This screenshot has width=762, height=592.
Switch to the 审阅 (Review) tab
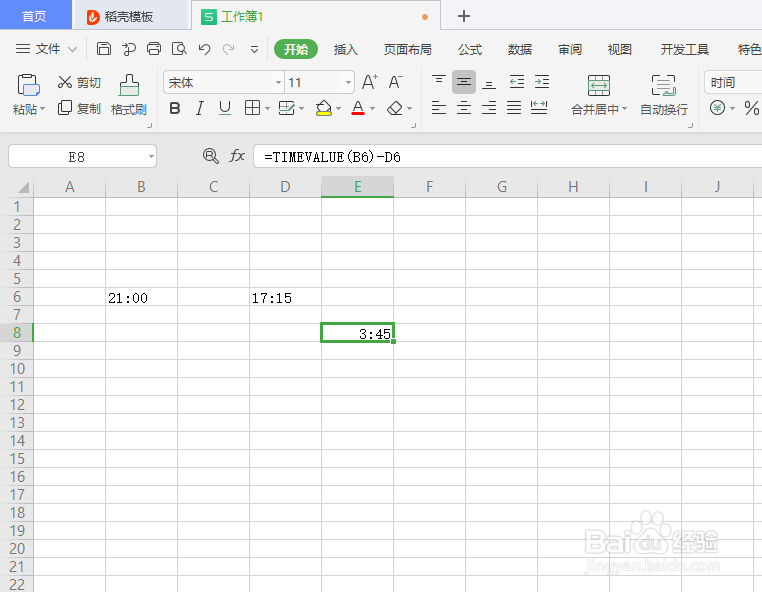pos(570,50)
